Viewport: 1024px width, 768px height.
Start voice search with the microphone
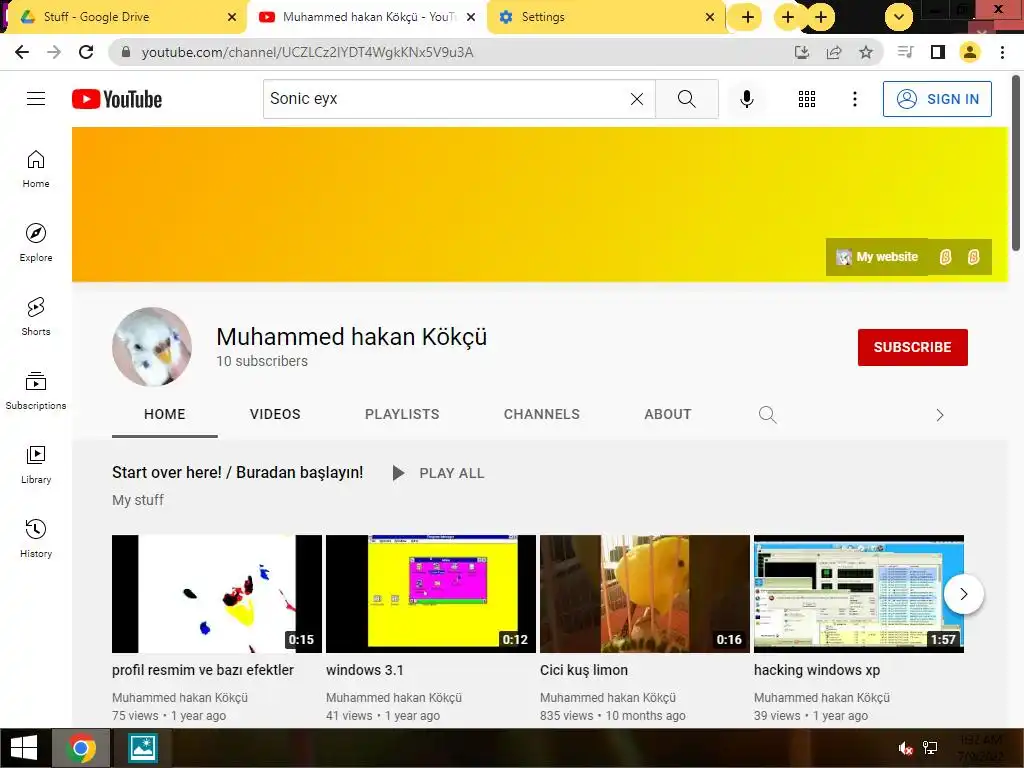coord(747,99)
